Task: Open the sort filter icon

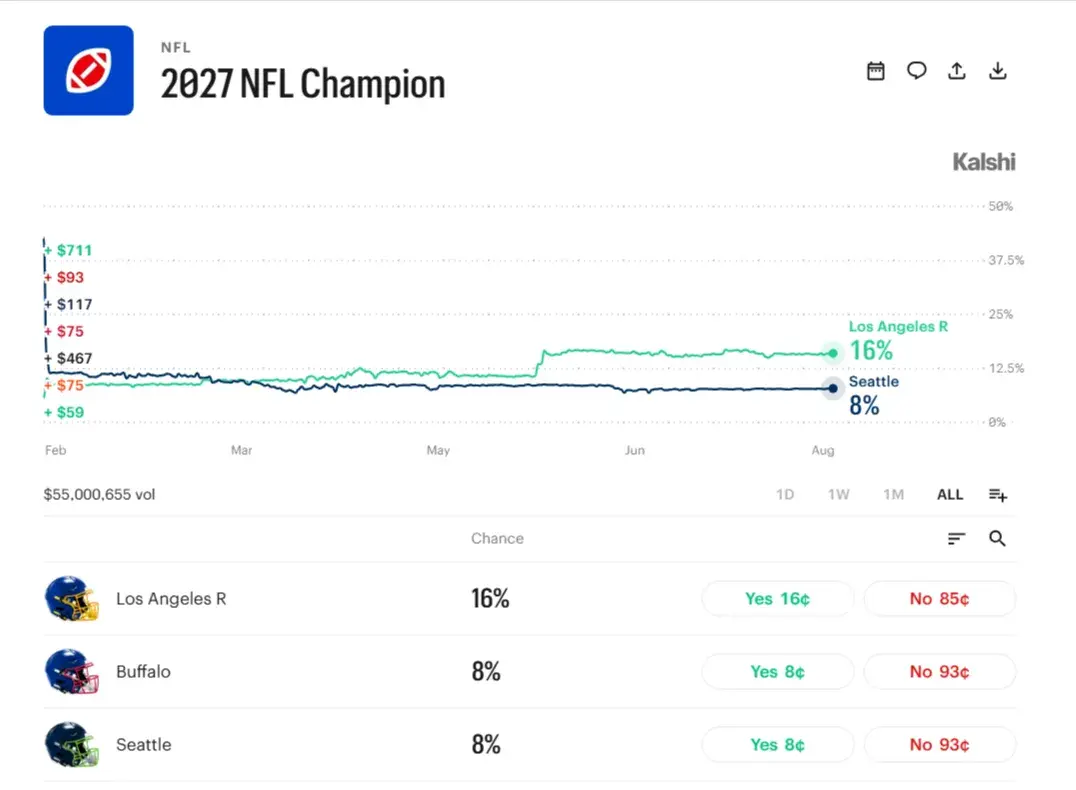Action: [956, 539]
